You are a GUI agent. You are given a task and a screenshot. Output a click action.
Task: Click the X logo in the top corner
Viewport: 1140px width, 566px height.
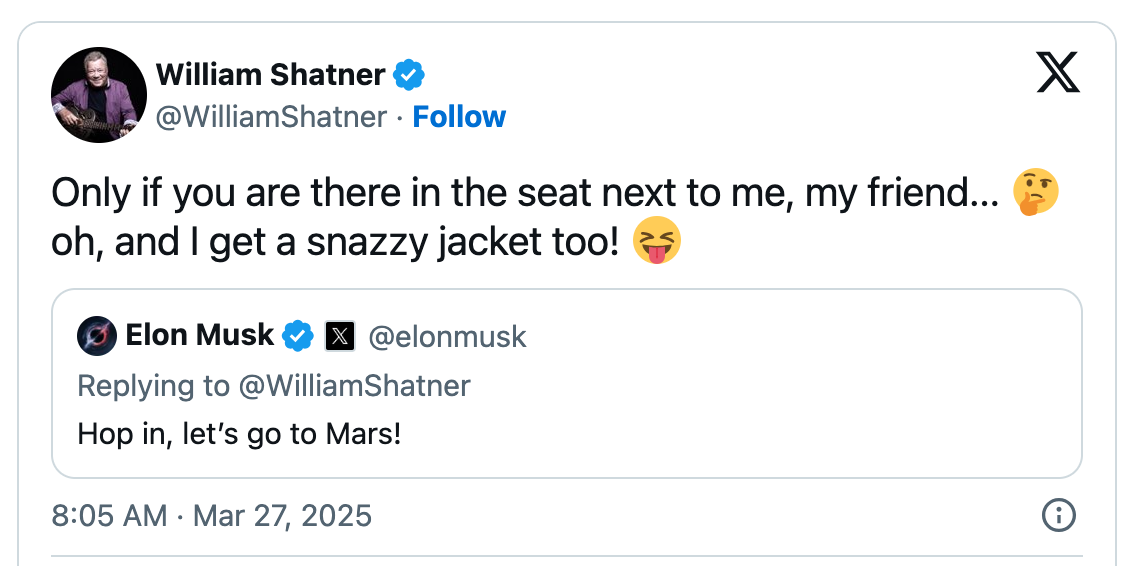coord(1058,74)
